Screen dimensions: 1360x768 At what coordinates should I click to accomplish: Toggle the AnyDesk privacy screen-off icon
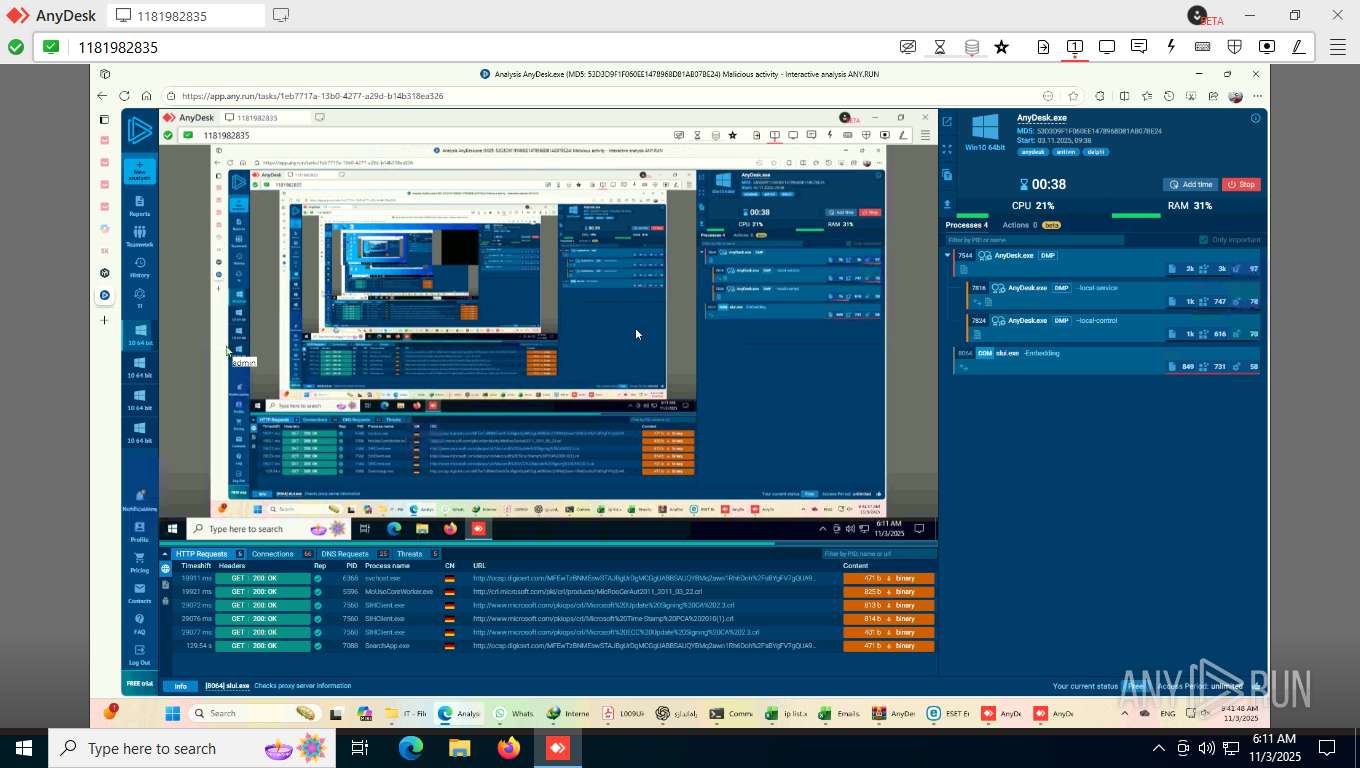(908, 47)
